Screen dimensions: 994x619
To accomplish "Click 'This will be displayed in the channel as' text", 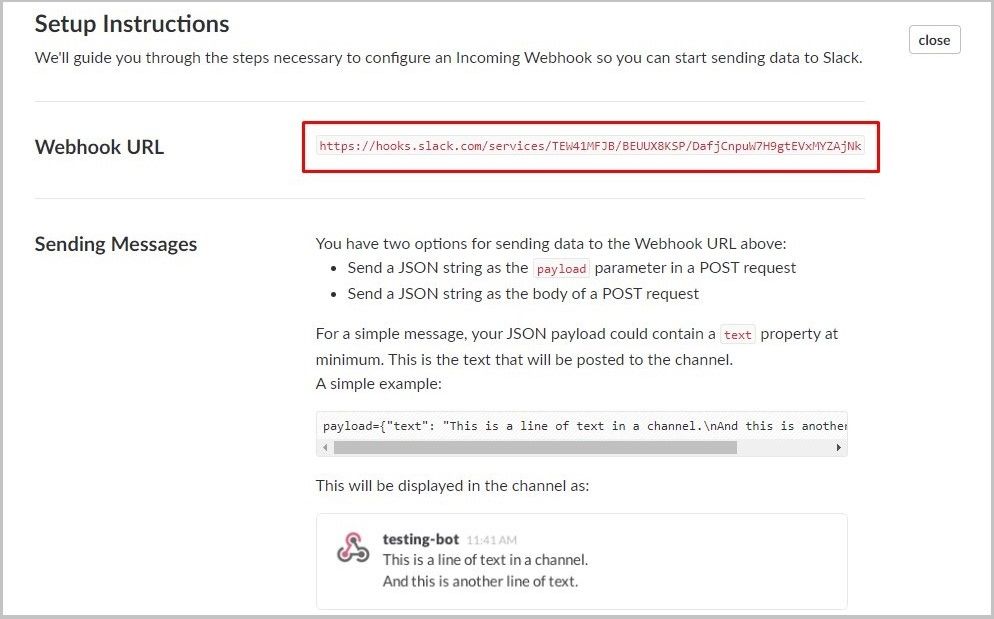I will point(452,486).
